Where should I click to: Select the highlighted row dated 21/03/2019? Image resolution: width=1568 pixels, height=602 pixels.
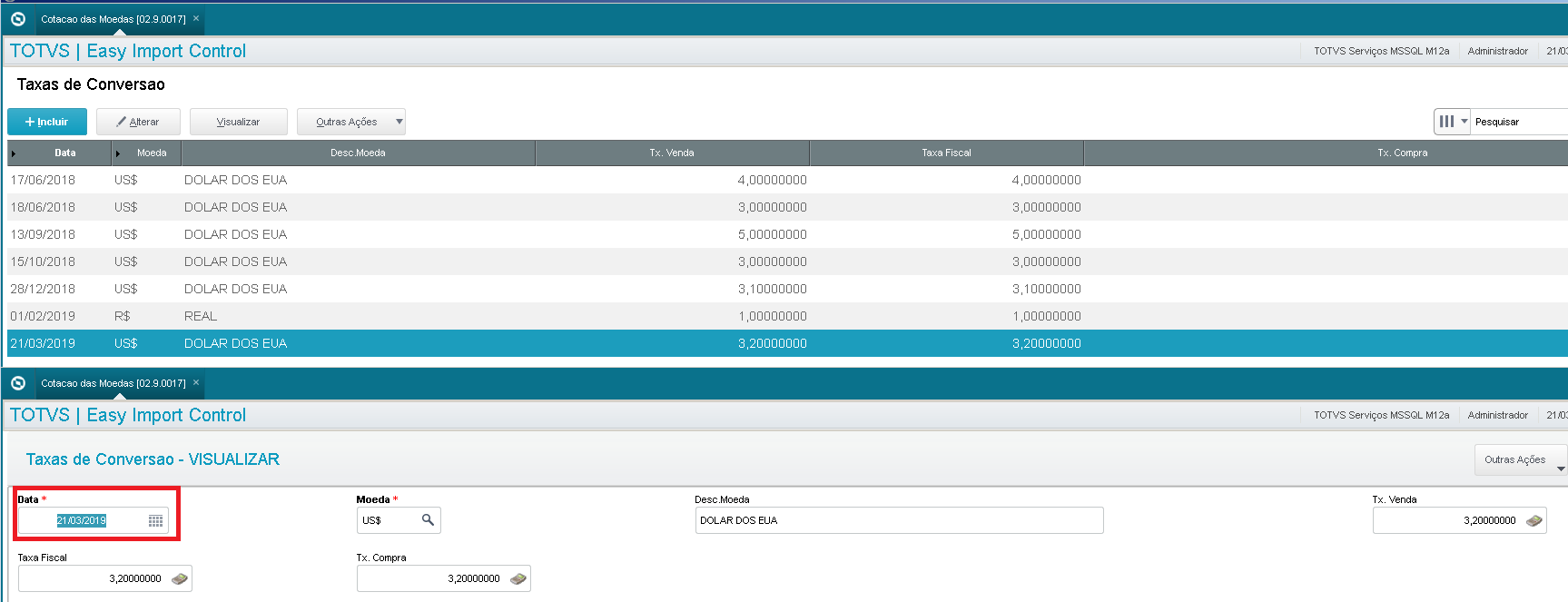point(787,343)
